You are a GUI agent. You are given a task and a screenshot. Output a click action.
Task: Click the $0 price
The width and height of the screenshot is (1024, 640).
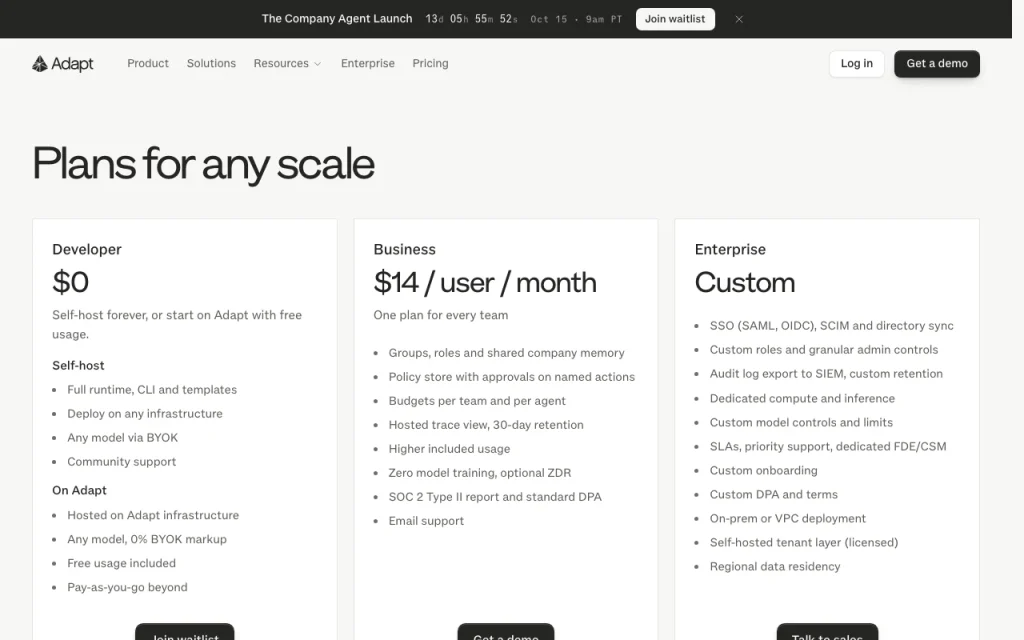pos(71,282)
